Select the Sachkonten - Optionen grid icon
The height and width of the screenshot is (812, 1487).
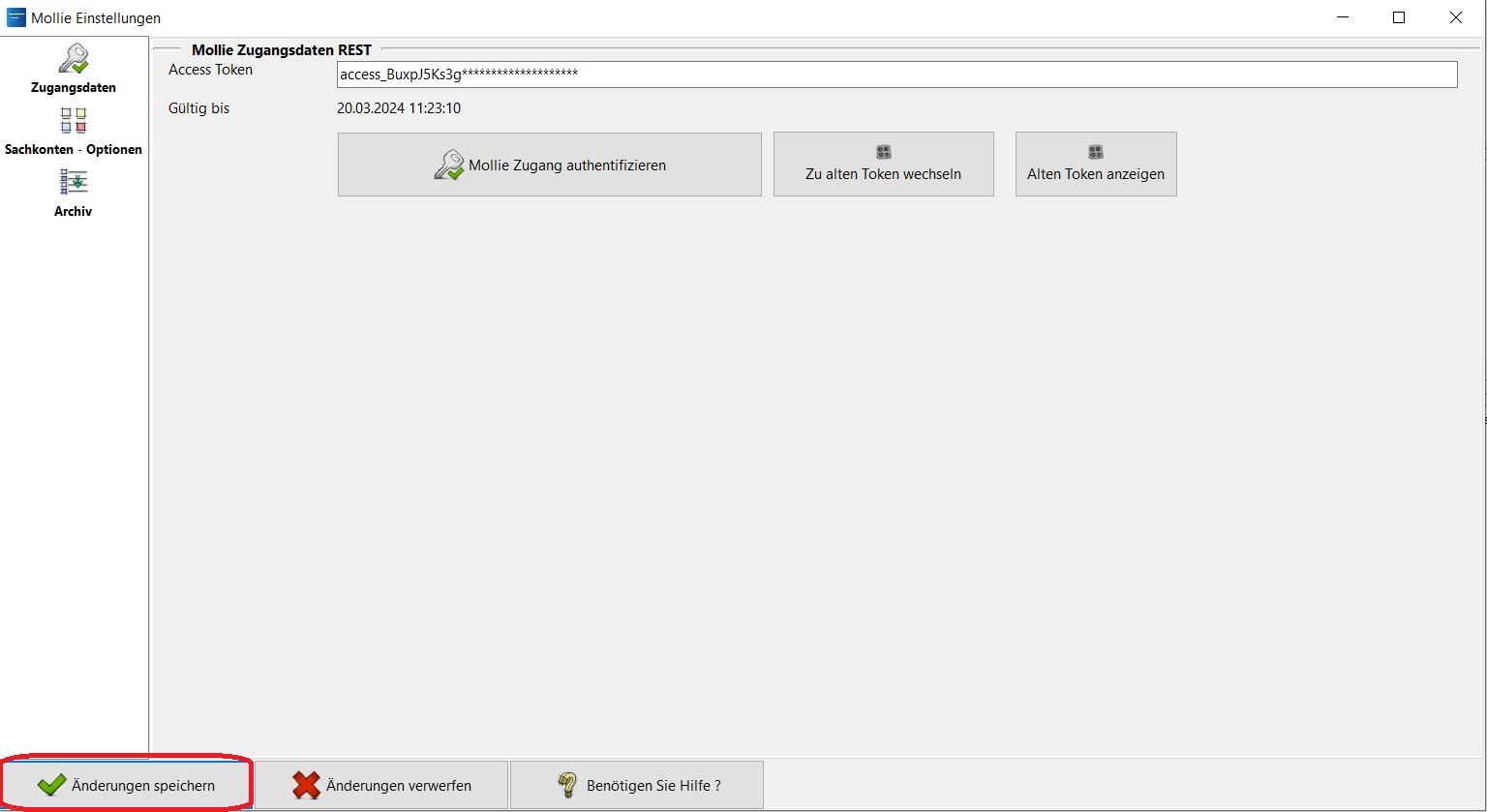[x=74, y=121]
